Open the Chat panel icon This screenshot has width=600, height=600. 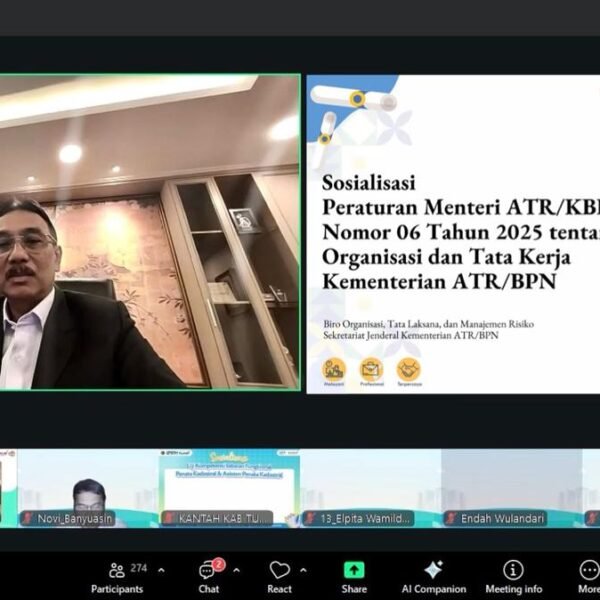tap(207, 571)
